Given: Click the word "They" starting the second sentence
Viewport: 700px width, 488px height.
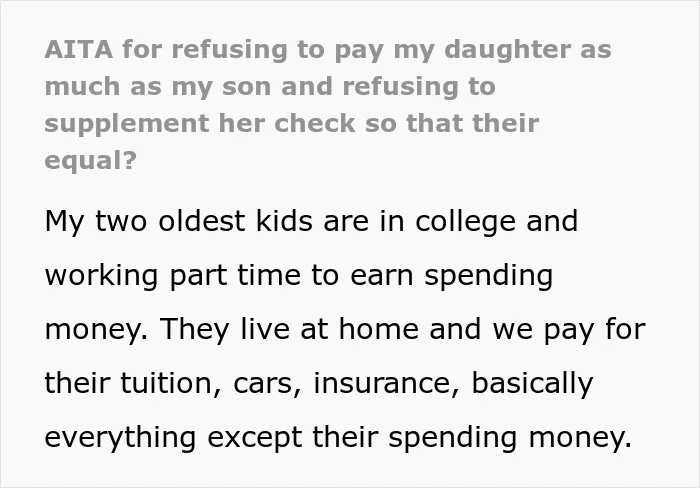Looking at the screenshot, I should pos(195,330).
